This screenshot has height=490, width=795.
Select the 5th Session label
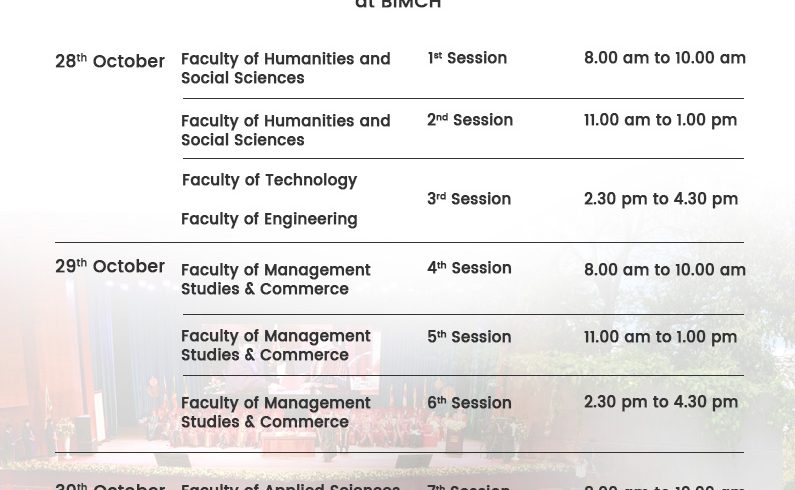tap(469, 337)
